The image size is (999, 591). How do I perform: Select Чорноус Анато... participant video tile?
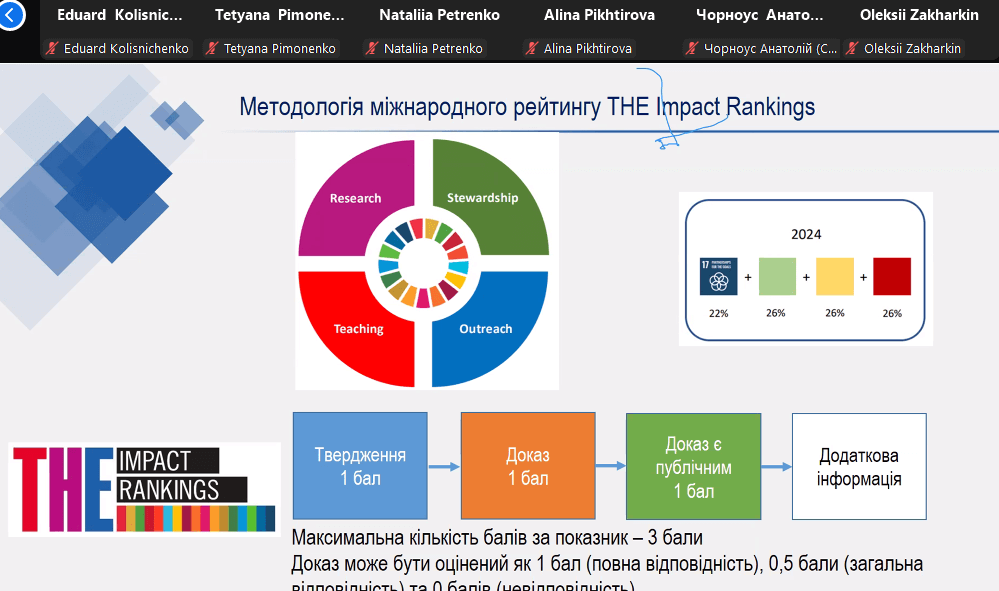(x=759, y=31)
